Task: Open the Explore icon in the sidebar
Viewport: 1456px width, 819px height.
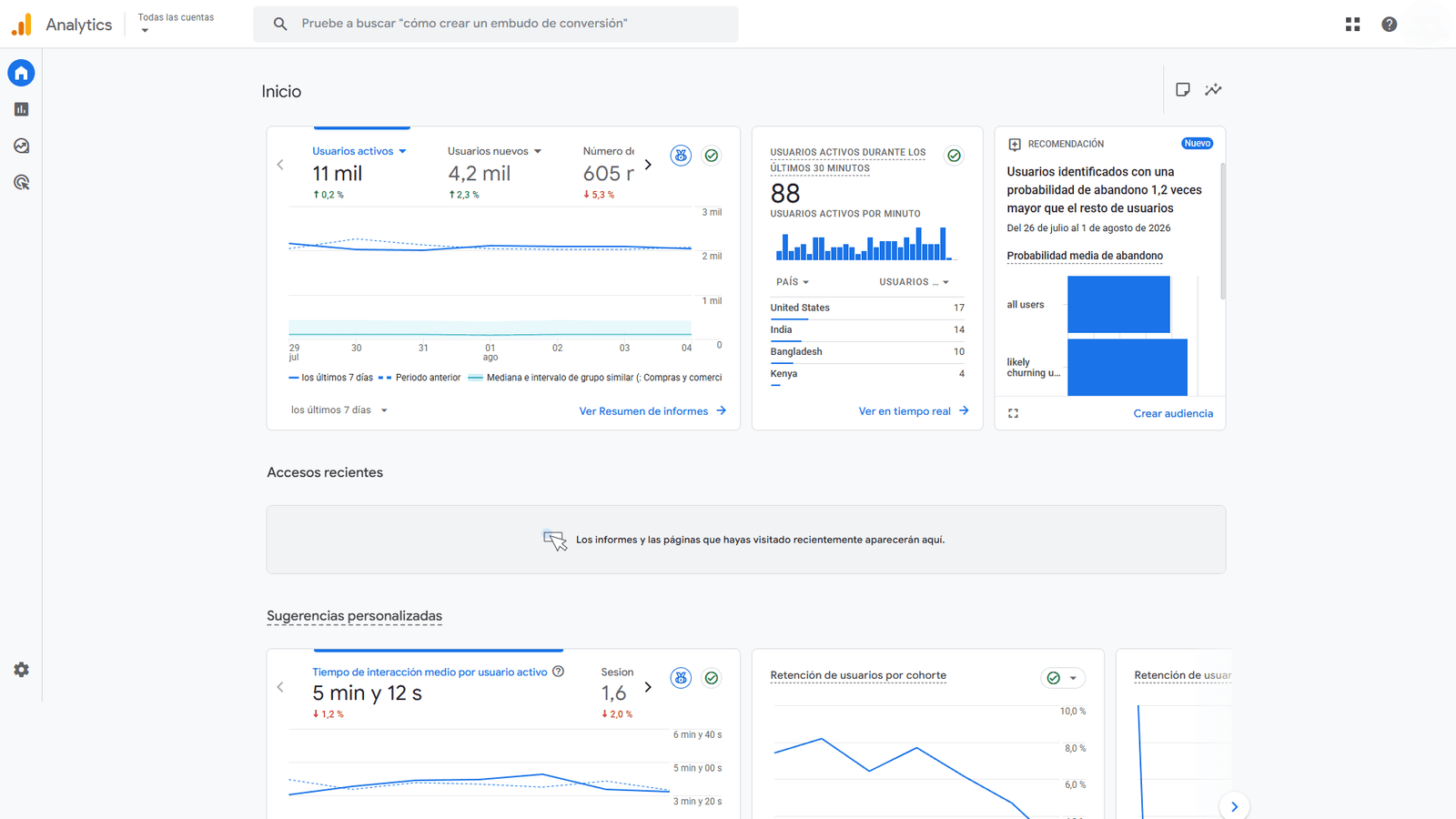Action: click(22, 146)
